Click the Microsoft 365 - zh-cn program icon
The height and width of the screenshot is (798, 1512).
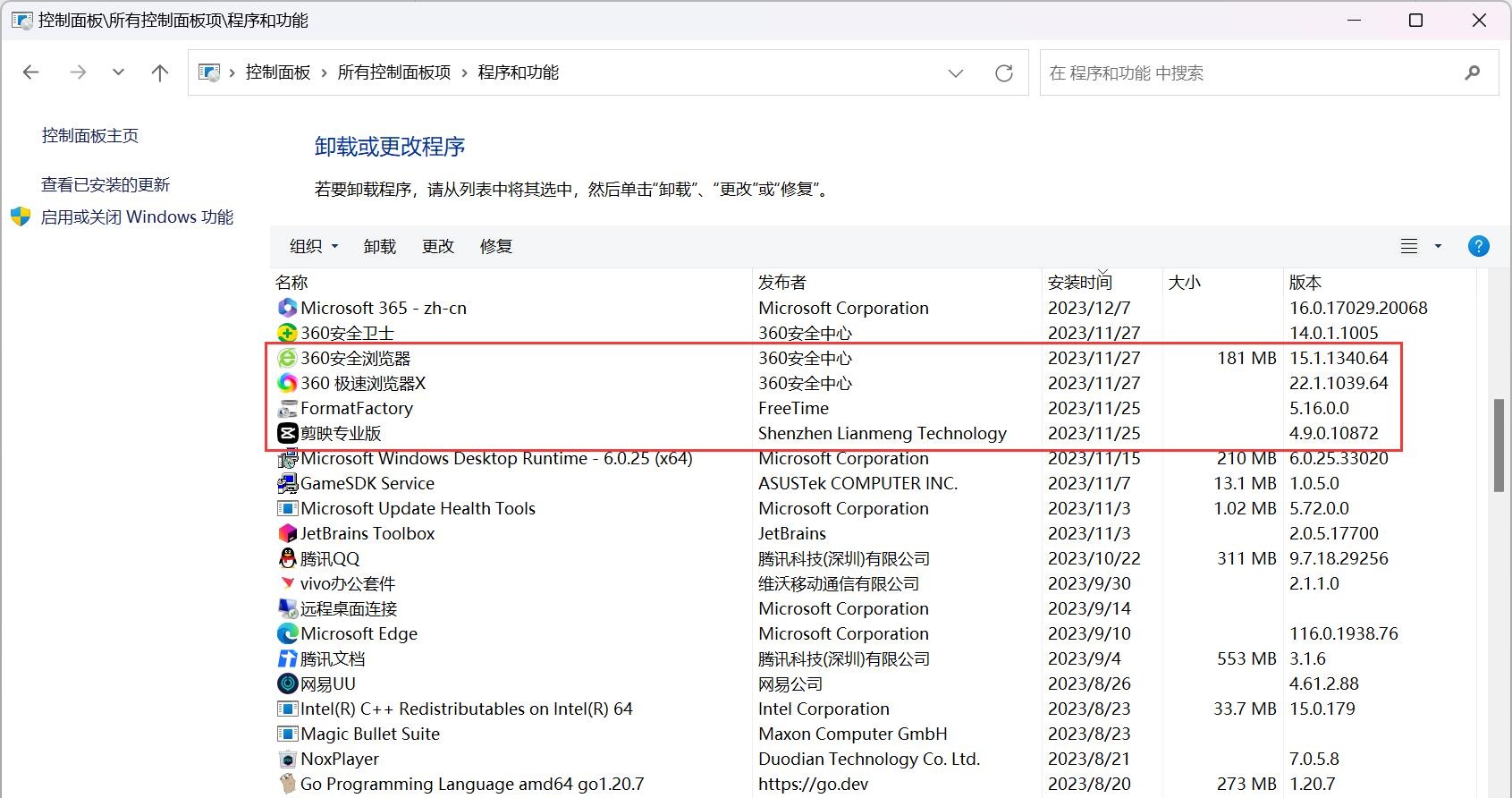point(287,308)
